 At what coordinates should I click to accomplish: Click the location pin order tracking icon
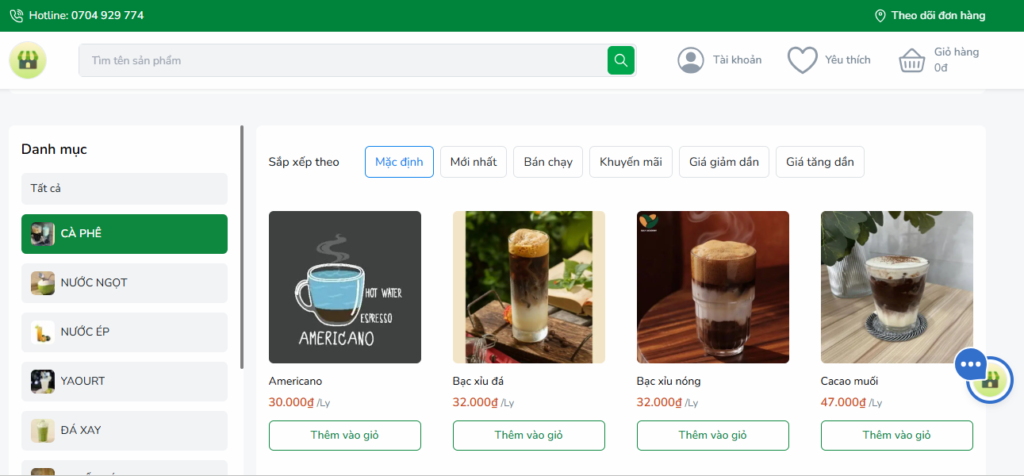pos(880,16)
